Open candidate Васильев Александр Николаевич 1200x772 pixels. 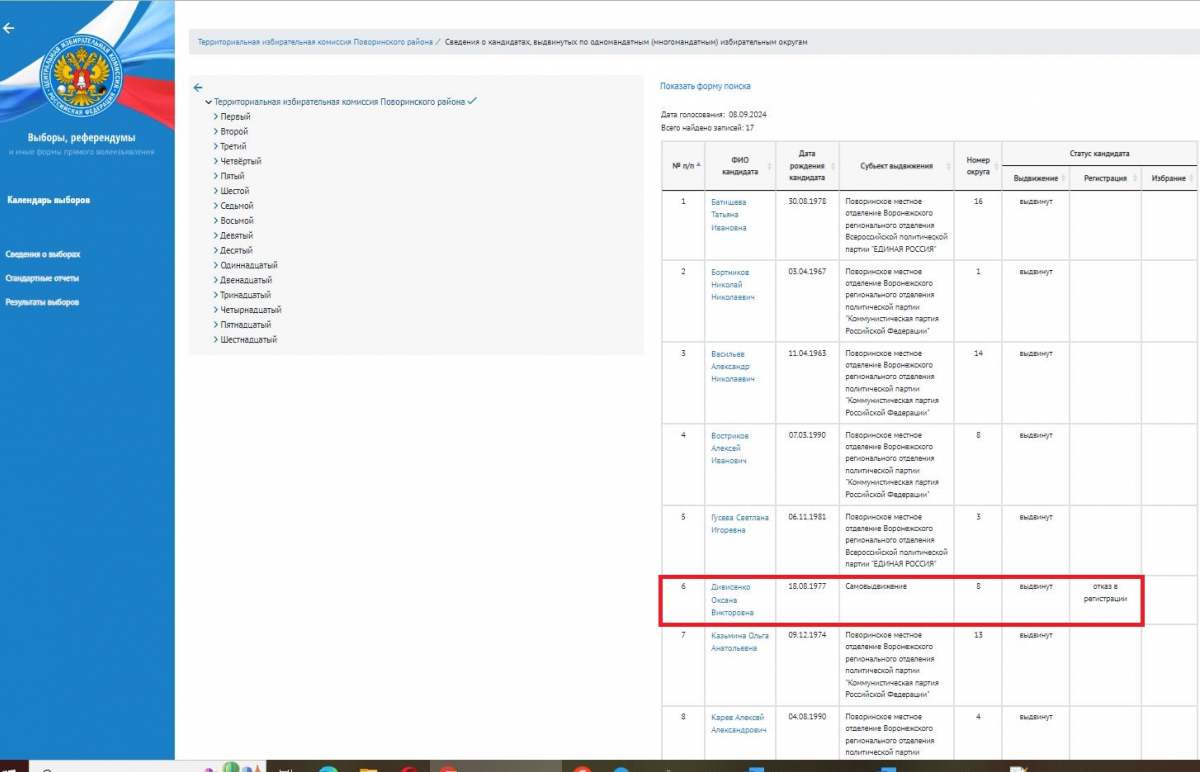732,366
